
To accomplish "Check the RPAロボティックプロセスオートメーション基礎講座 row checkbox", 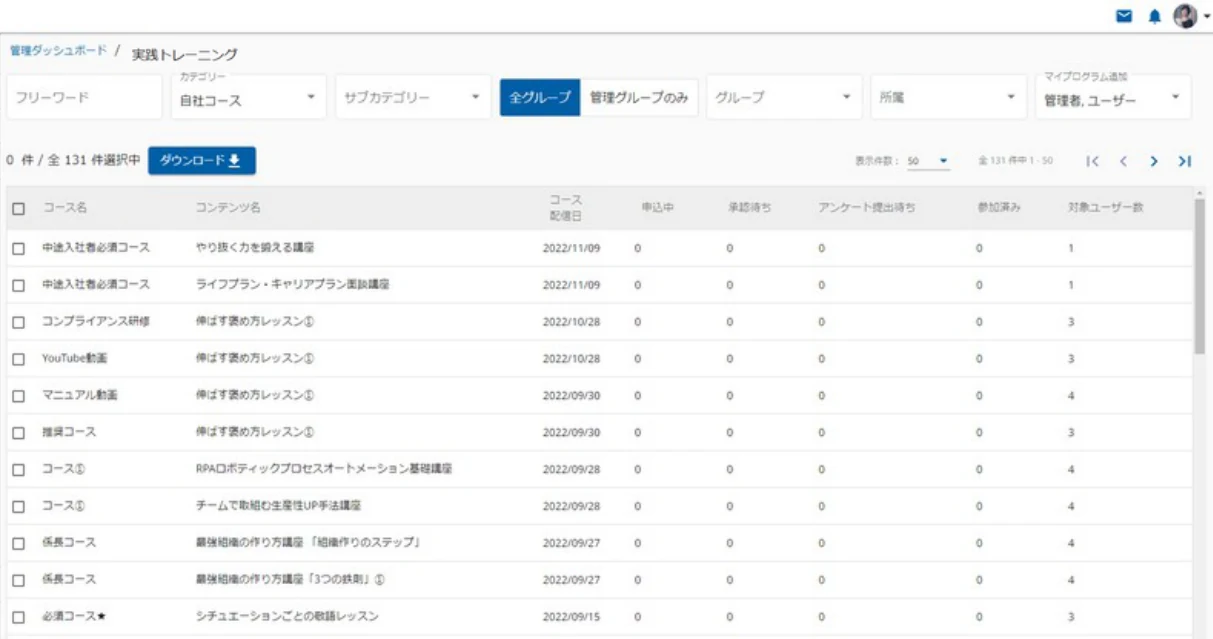I will (18, 470).
